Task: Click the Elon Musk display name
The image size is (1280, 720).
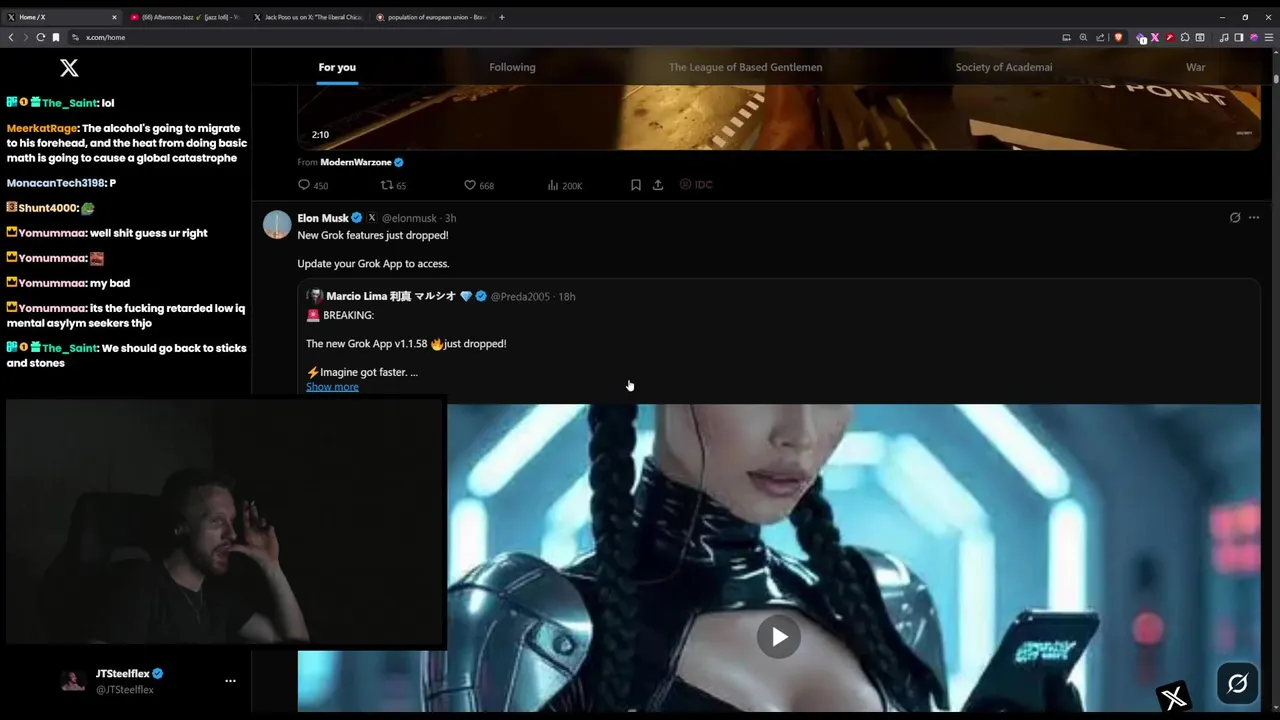Action: [323, 218]
